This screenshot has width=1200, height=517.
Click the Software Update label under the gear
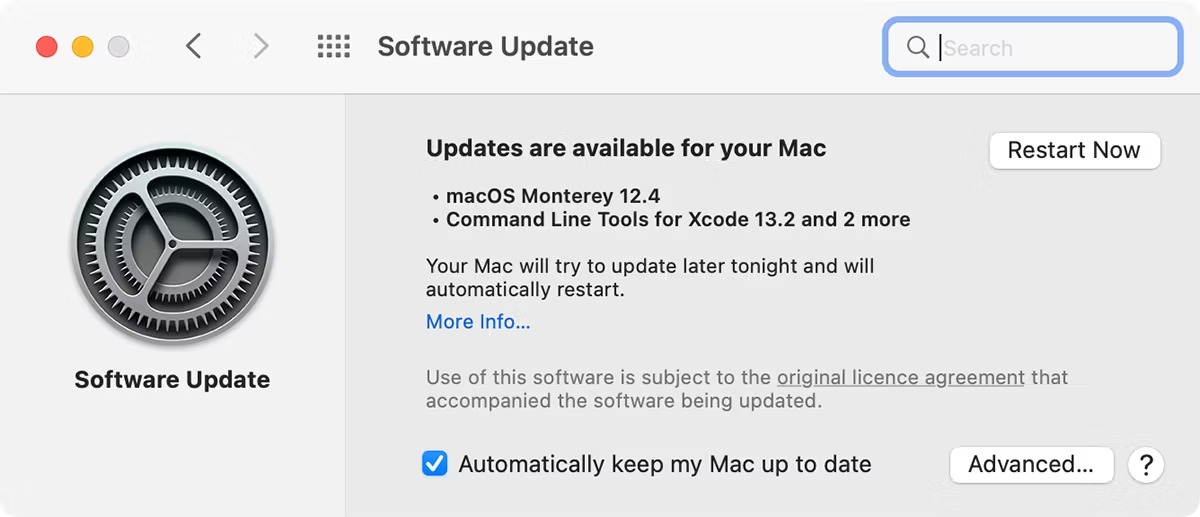172,380
